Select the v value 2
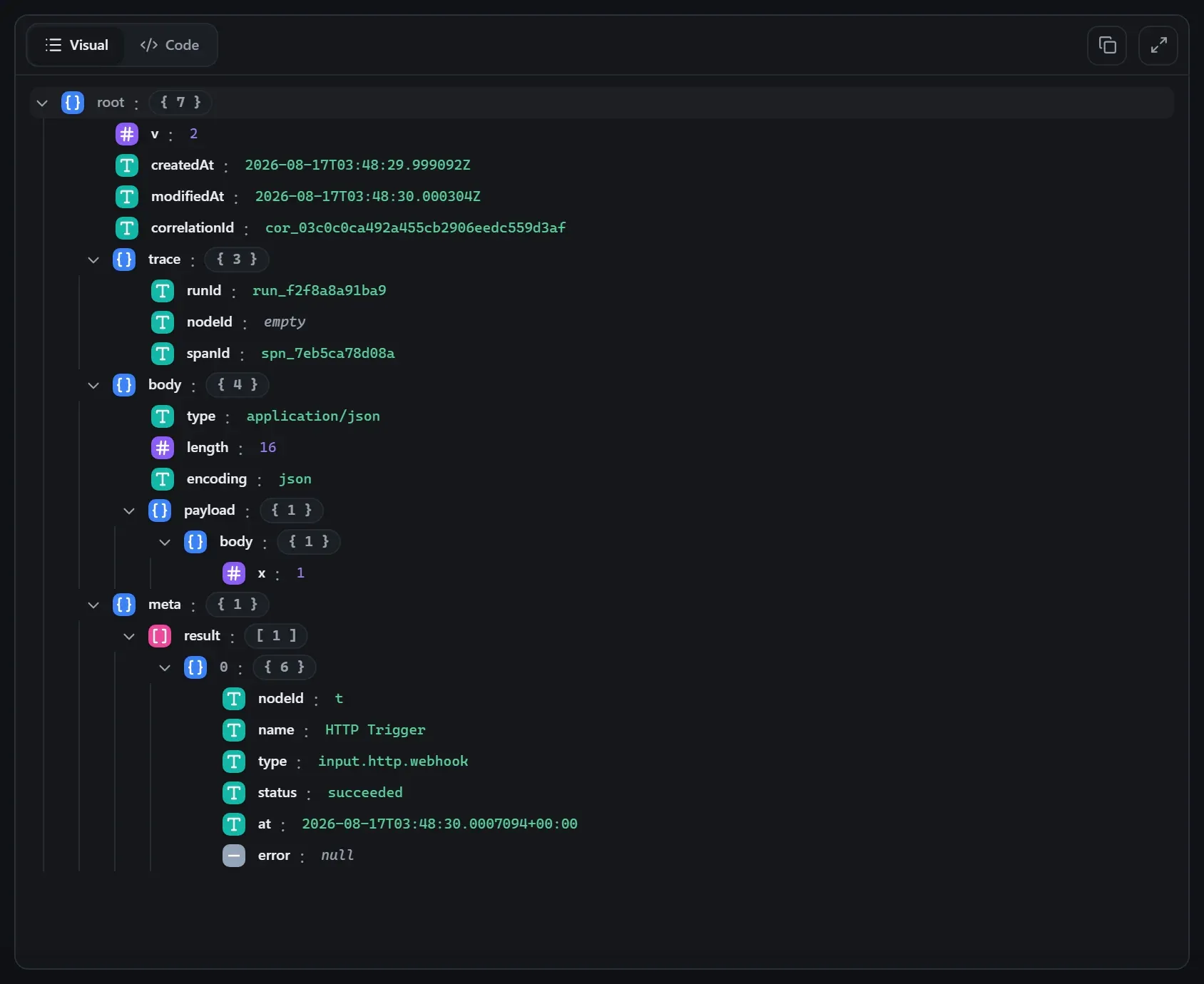This screenshot has width=1204, height=984. click(193, 134)
